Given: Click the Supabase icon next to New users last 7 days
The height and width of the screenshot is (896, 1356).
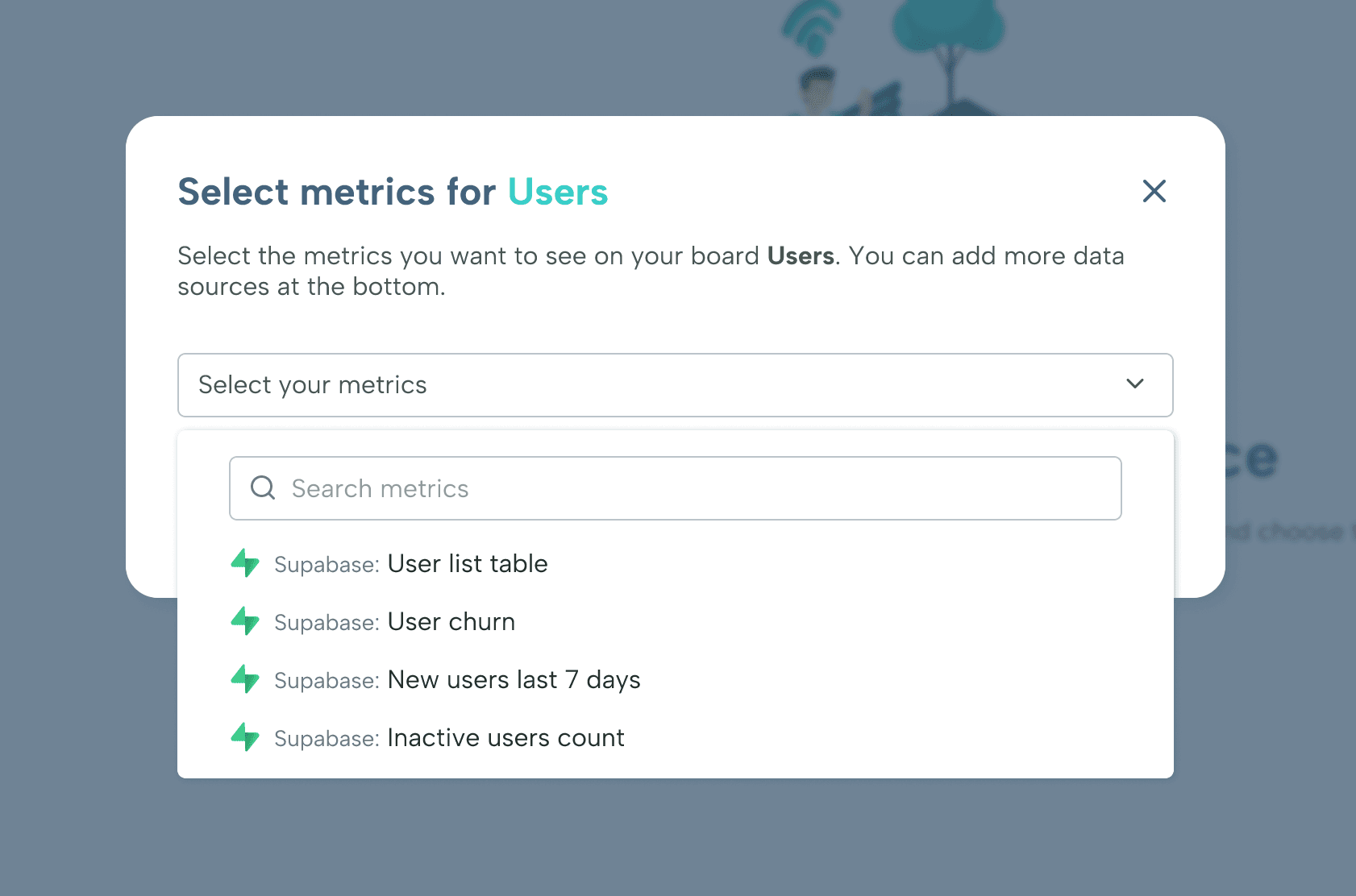Looking at the screenshot, I should pos(245,679).
